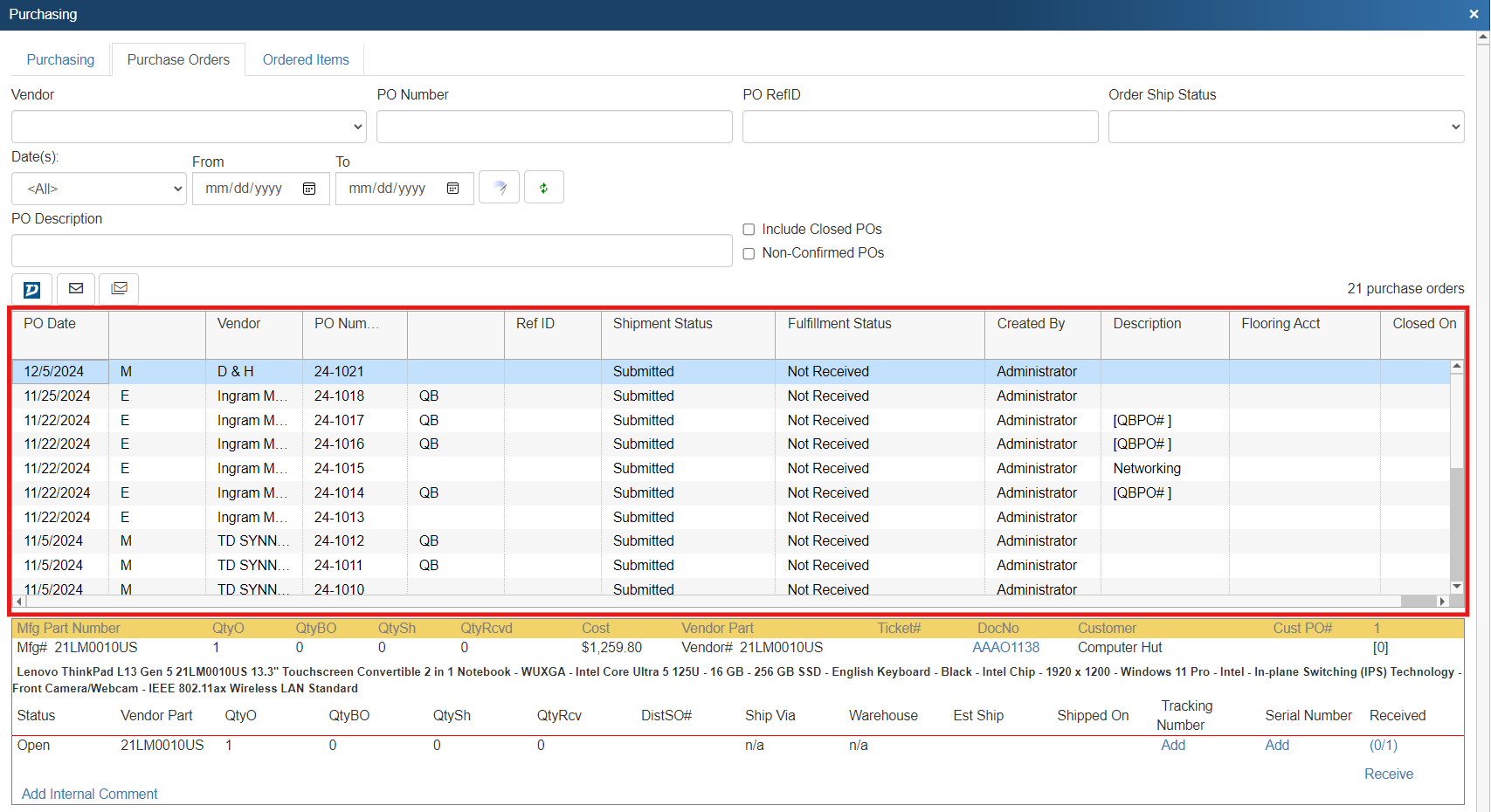
Task: Open document AAAO1138 link
Action: point(1005,648)
